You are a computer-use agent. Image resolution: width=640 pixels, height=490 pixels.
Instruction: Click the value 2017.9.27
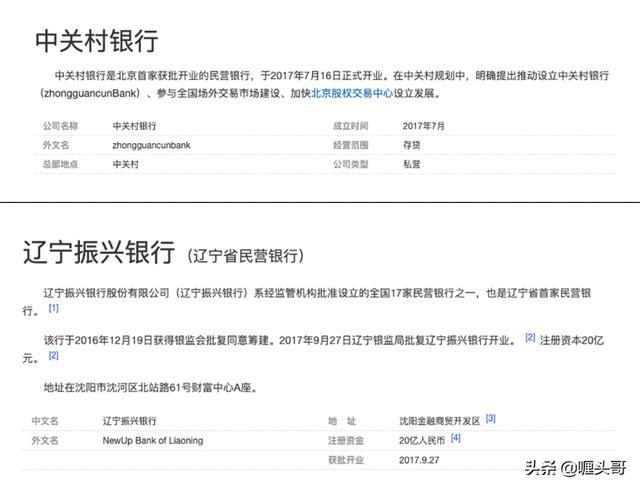[x=419, y=460]
